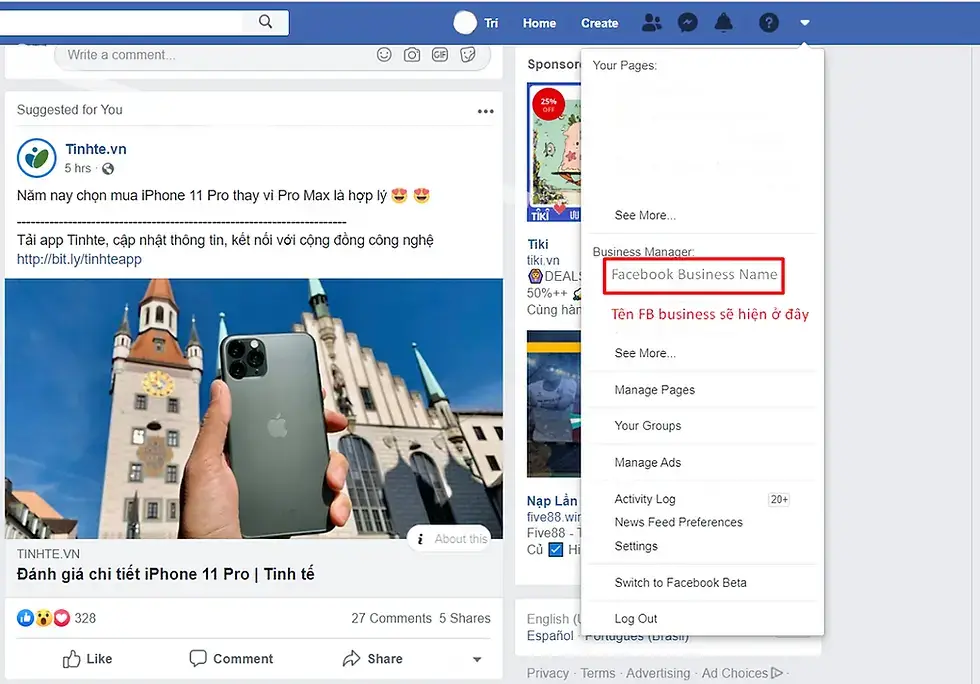Open Settings from the account menu
Screen dimensions: 980x684
pyautogui.click(x=636, y=546)
